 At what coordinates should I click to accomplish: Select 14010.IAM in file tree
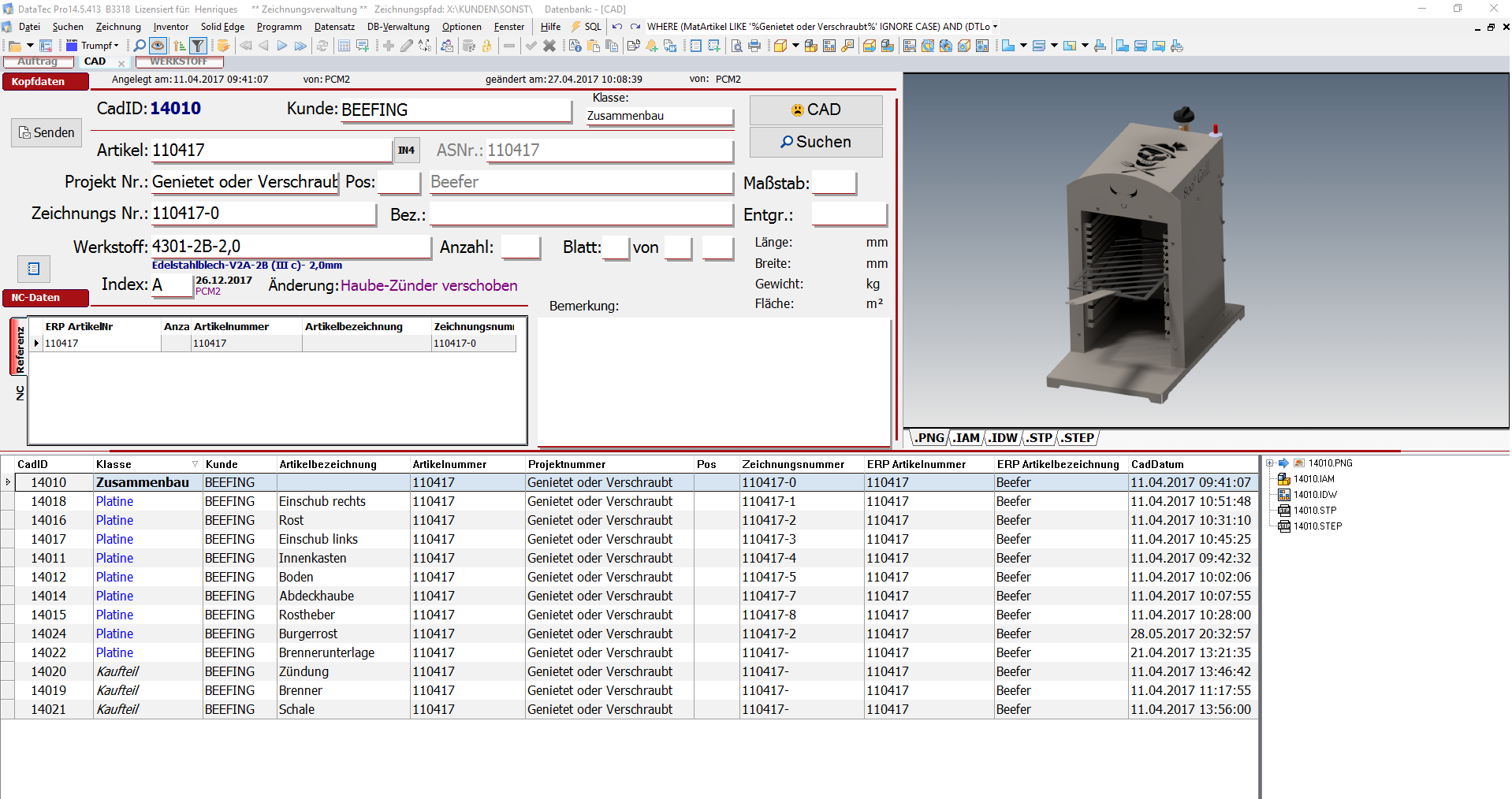coord(1313,479)
